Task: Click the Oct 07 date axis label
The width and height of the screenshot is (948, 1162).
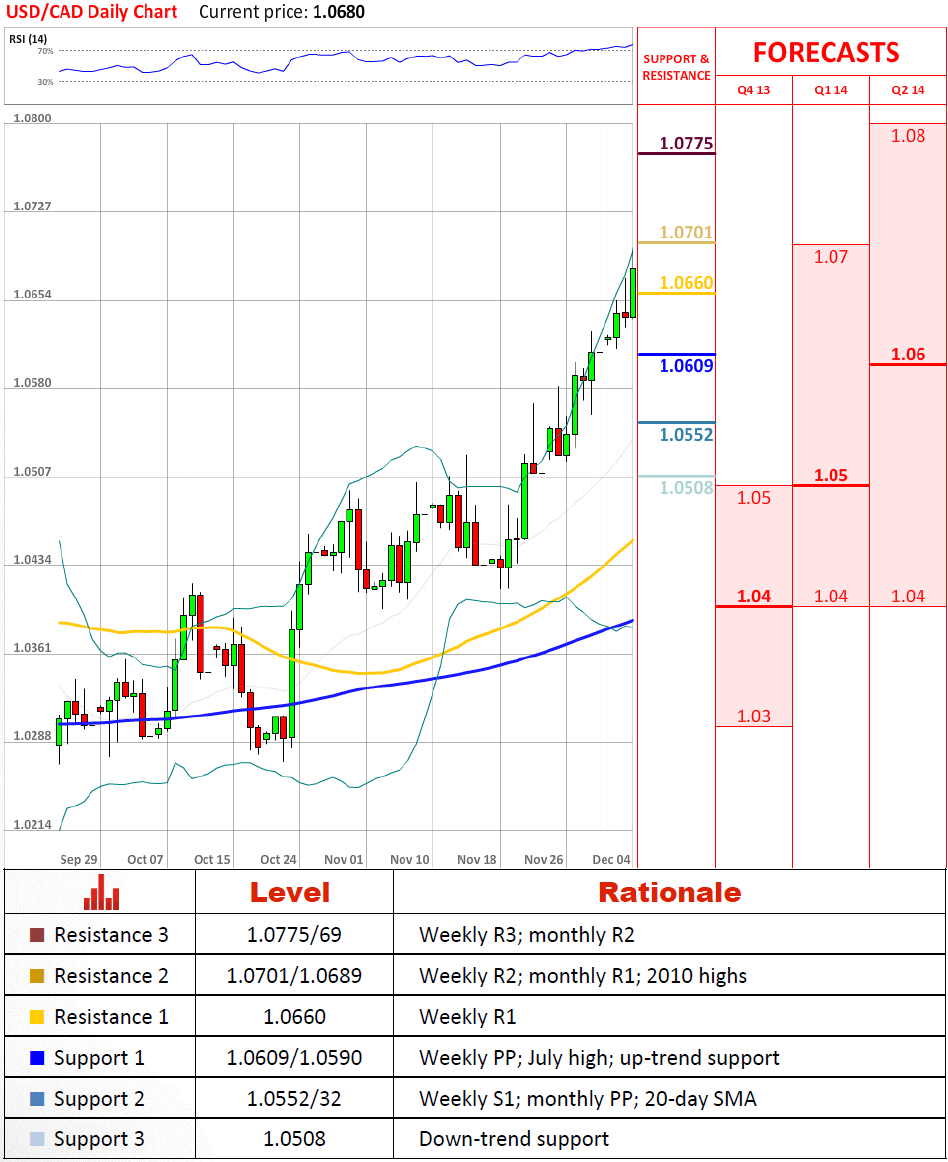Action: pyautogui.click(x=145, y=860)
